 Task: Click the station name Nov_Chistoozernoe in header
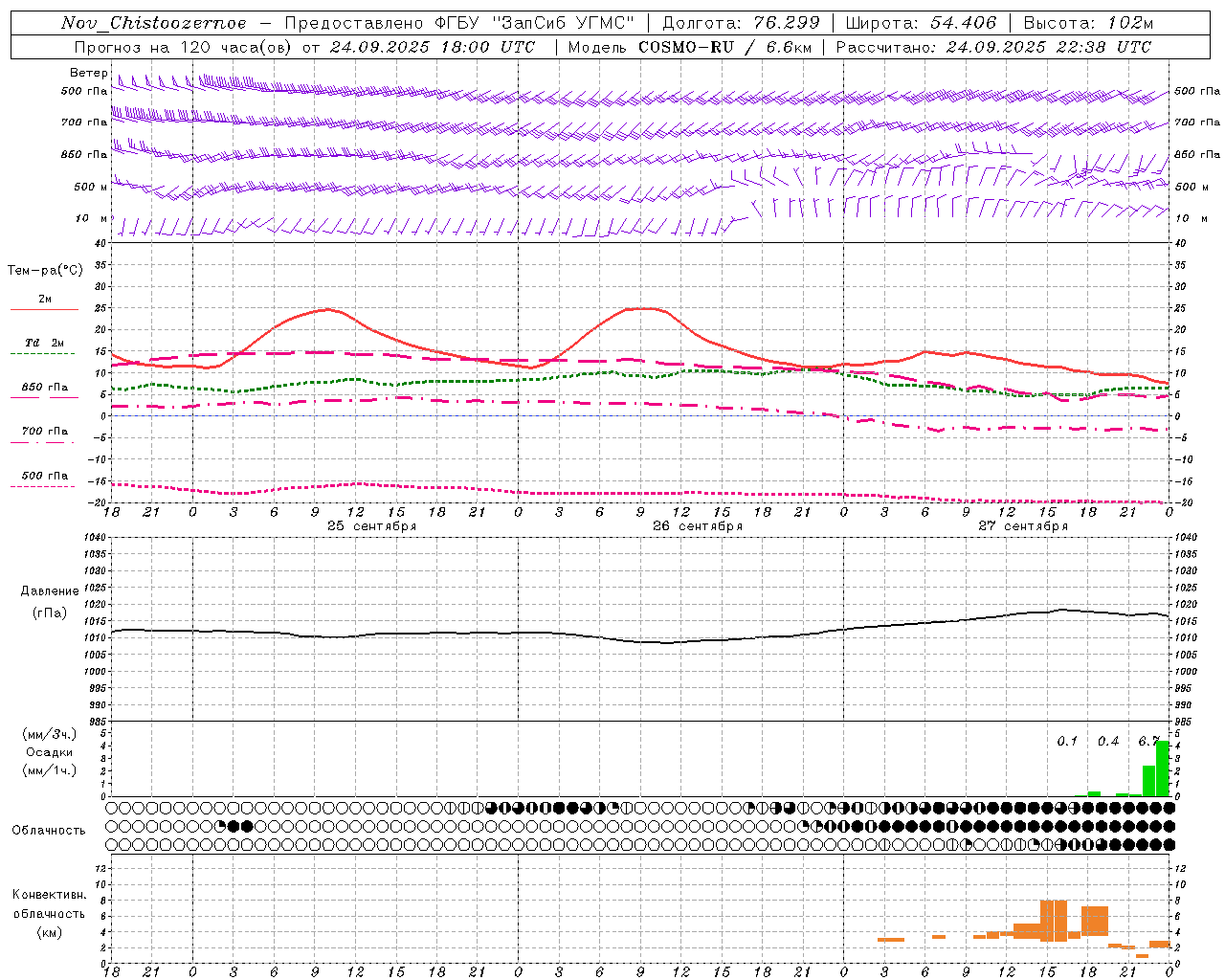click(x=153, y=23)
